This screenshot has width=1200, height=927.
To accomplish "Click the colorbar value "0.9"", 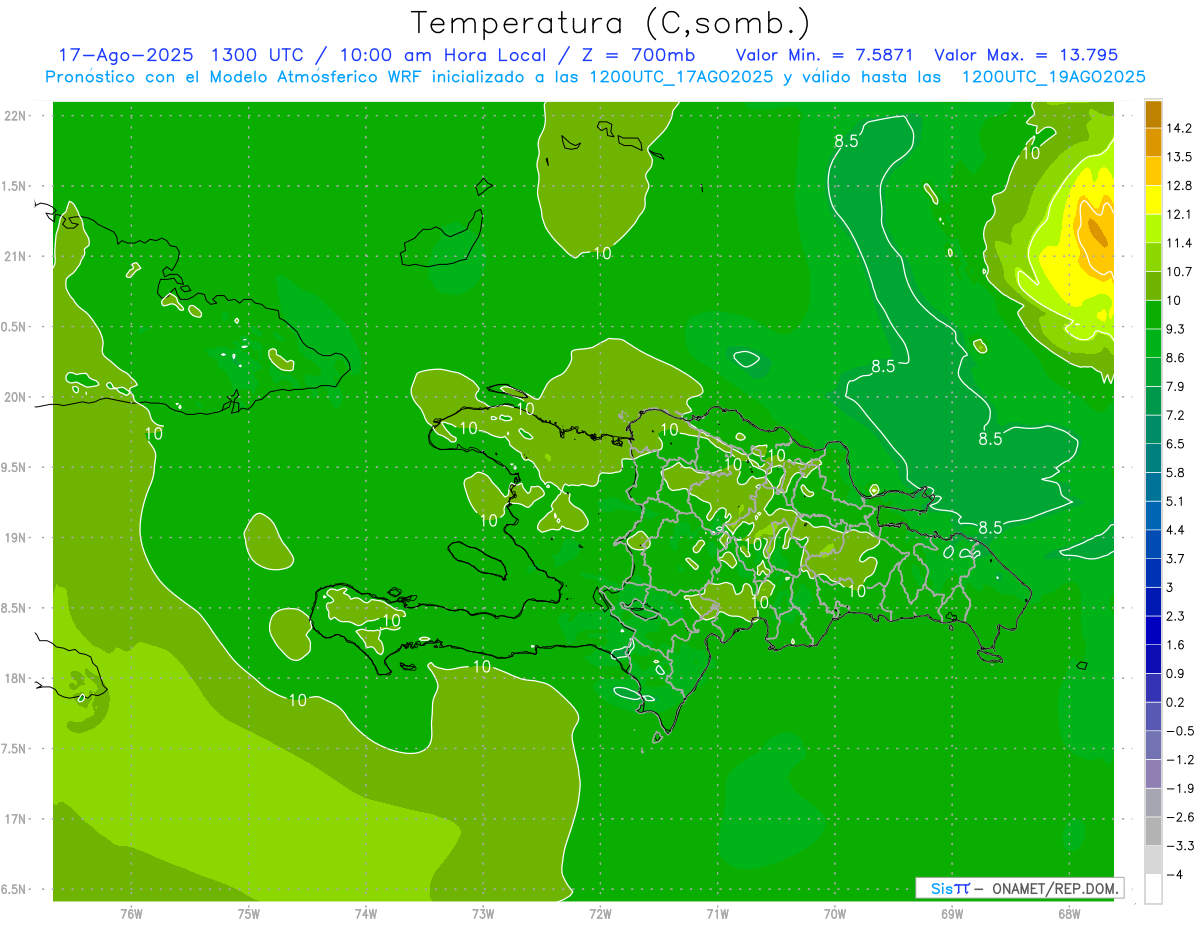I will (x=1176, y=673).
